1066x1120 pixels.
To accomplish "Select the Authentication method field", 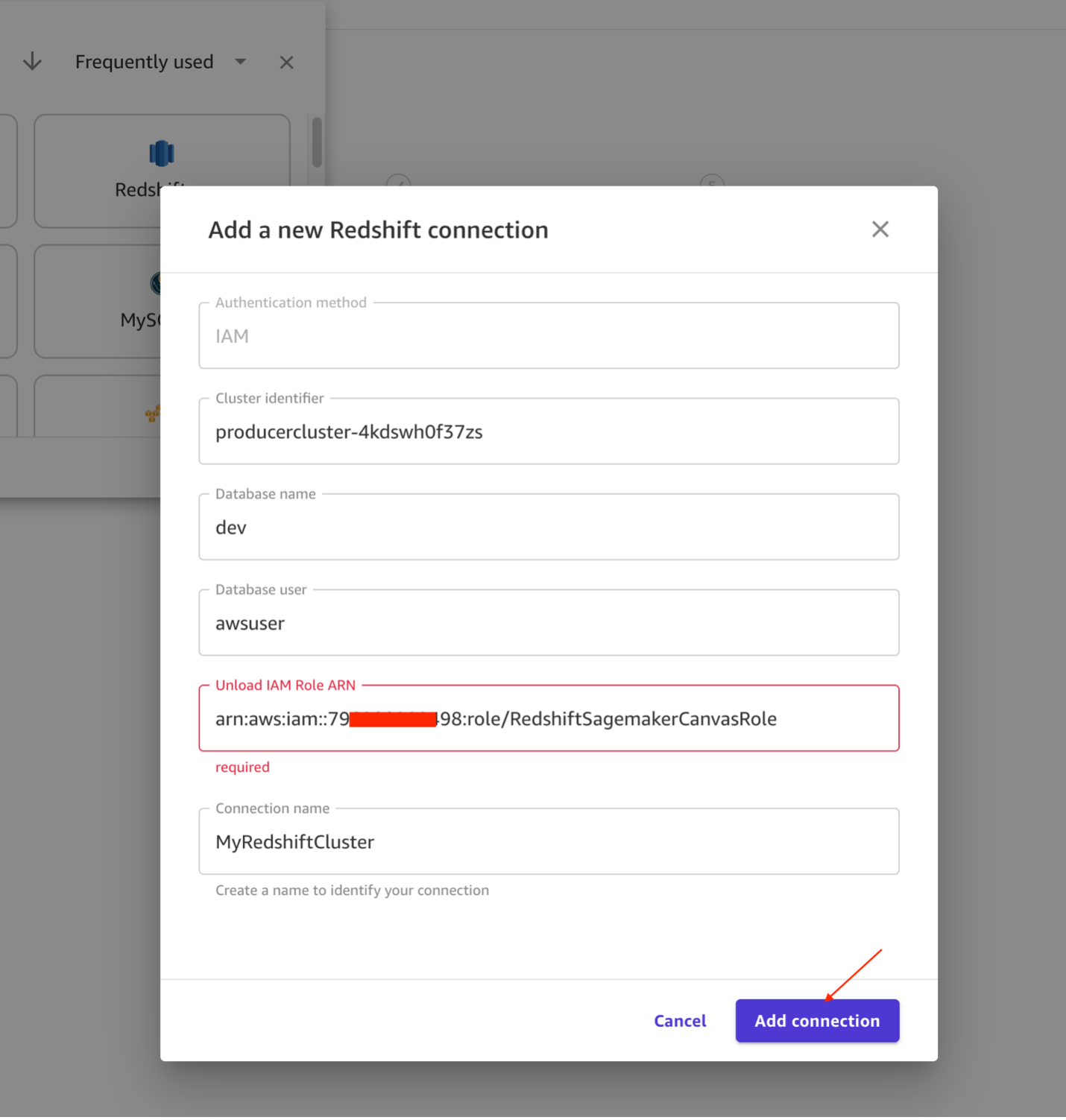I will coord(549,336).
